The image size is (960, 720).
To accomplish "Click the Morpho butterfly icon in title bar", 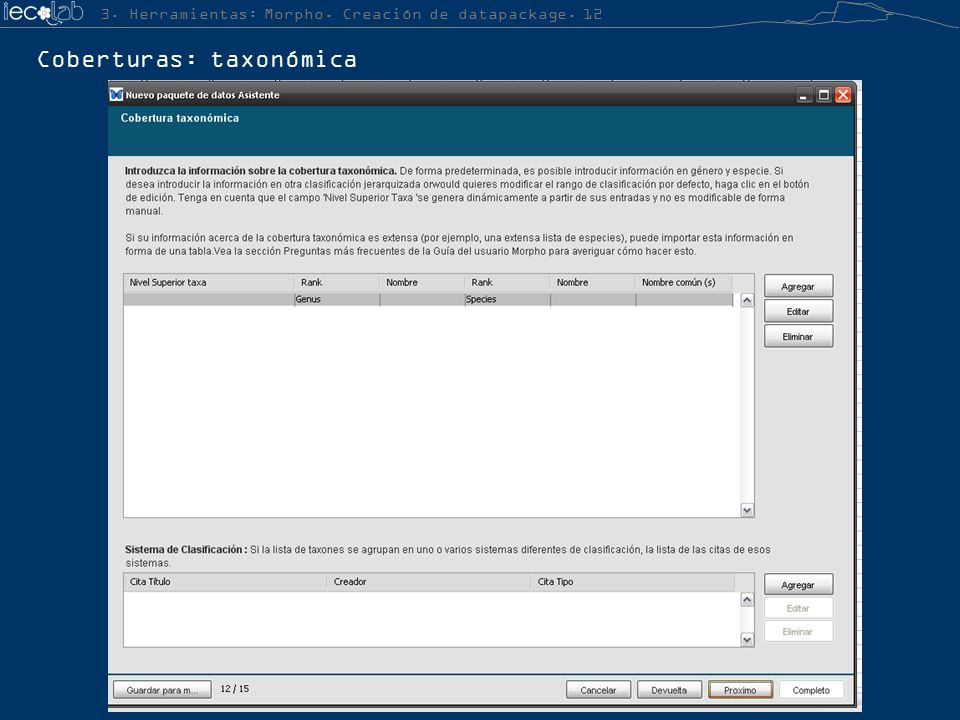I will pos(116,95).
